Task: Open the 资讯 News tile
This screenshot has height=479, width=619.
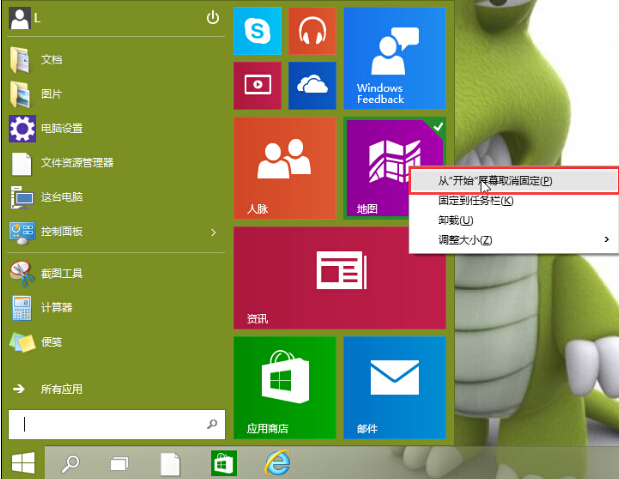Action: (x=340, y=278)
